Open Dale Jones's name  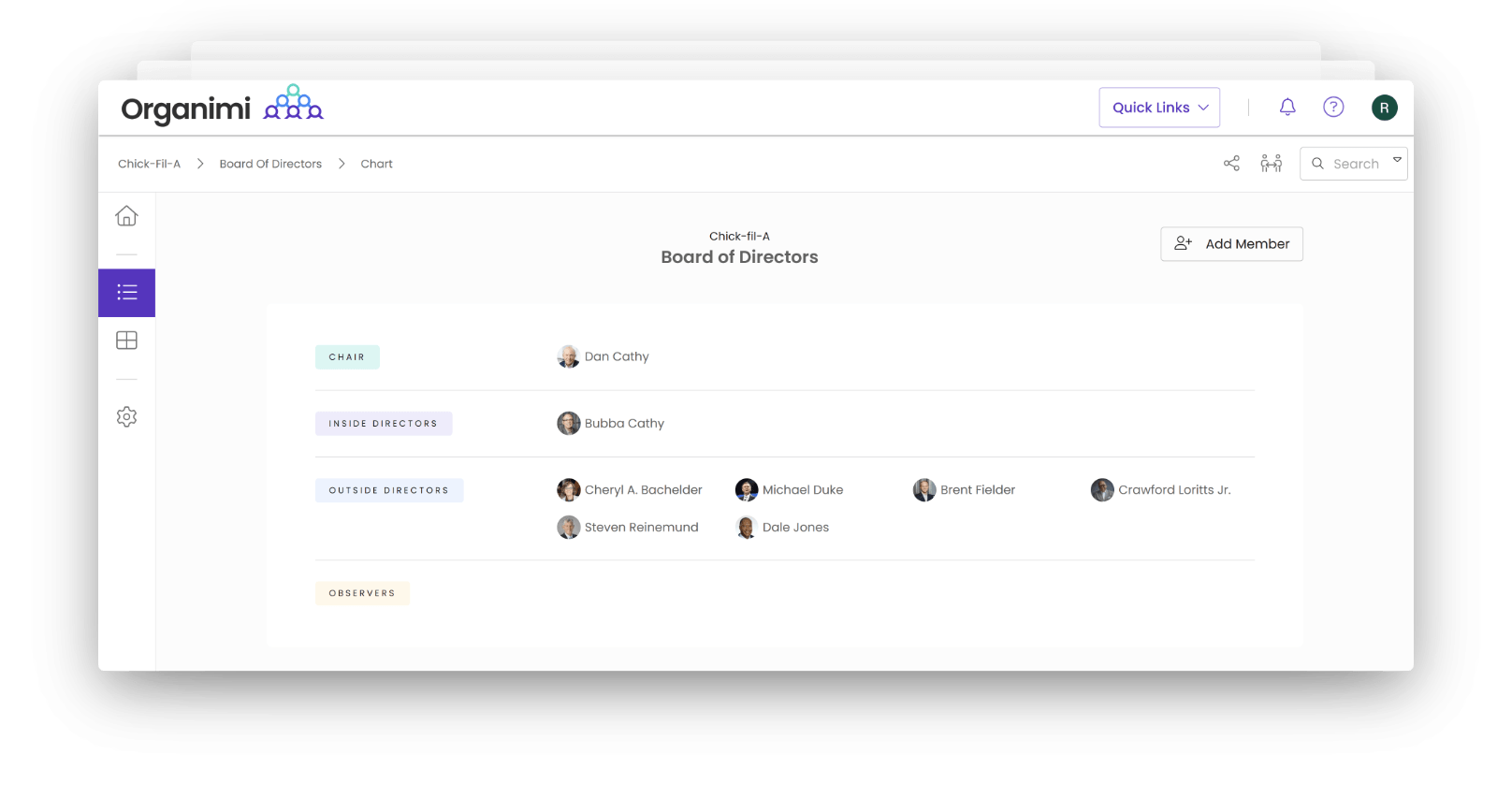[x=795, y=528]
